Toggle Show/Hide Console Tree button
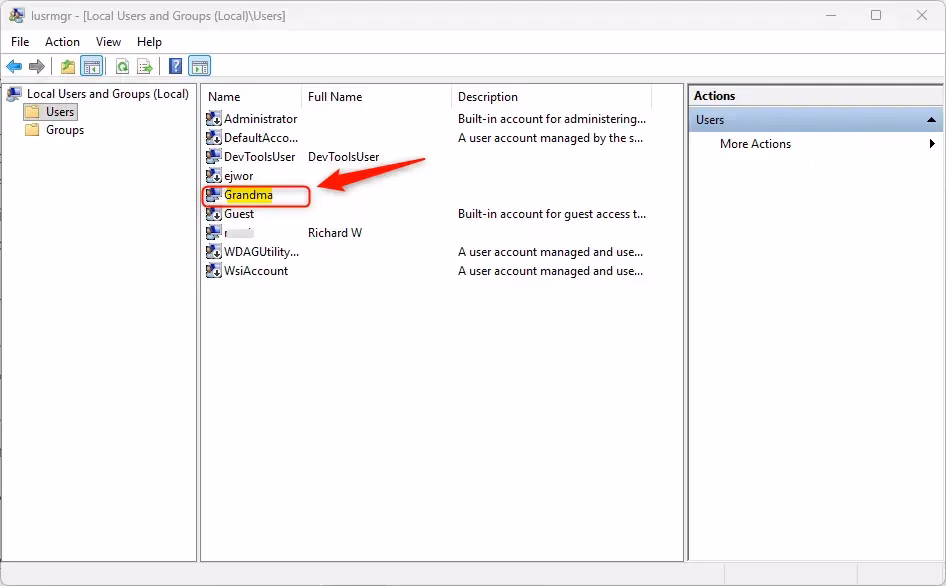946x586 pixels. point(92,67)
